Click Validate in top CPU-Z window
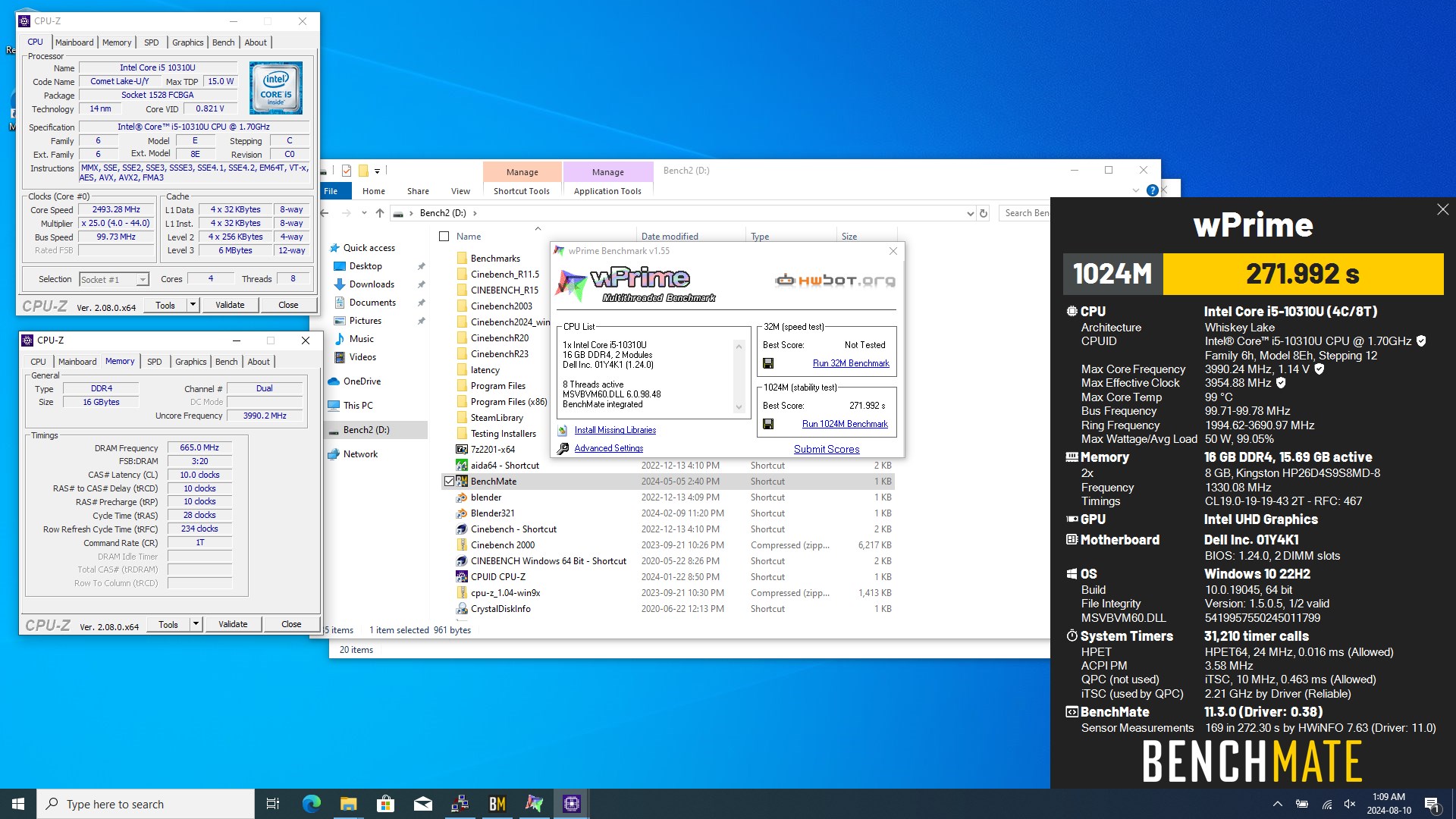1456x819 pixels. point(230,305)
